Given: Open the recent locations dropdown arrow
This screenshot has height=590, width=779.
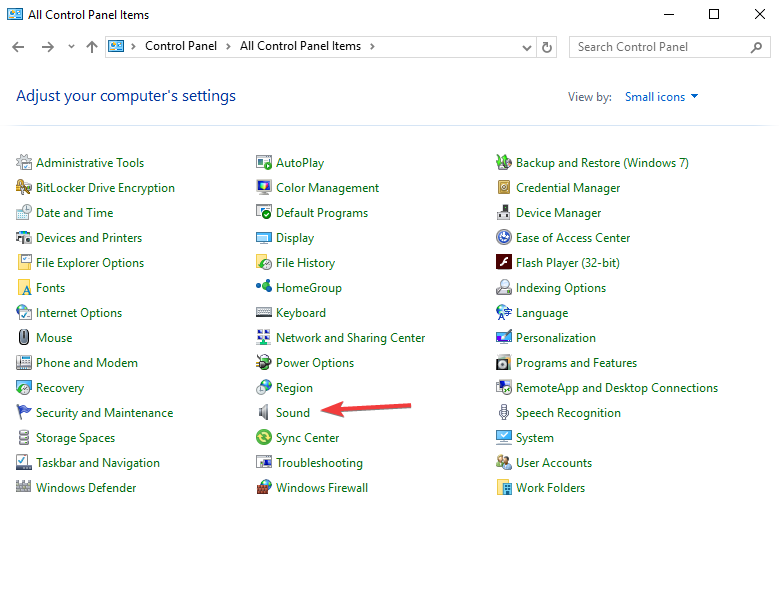Looking at the screenshot, I should 71,47.
